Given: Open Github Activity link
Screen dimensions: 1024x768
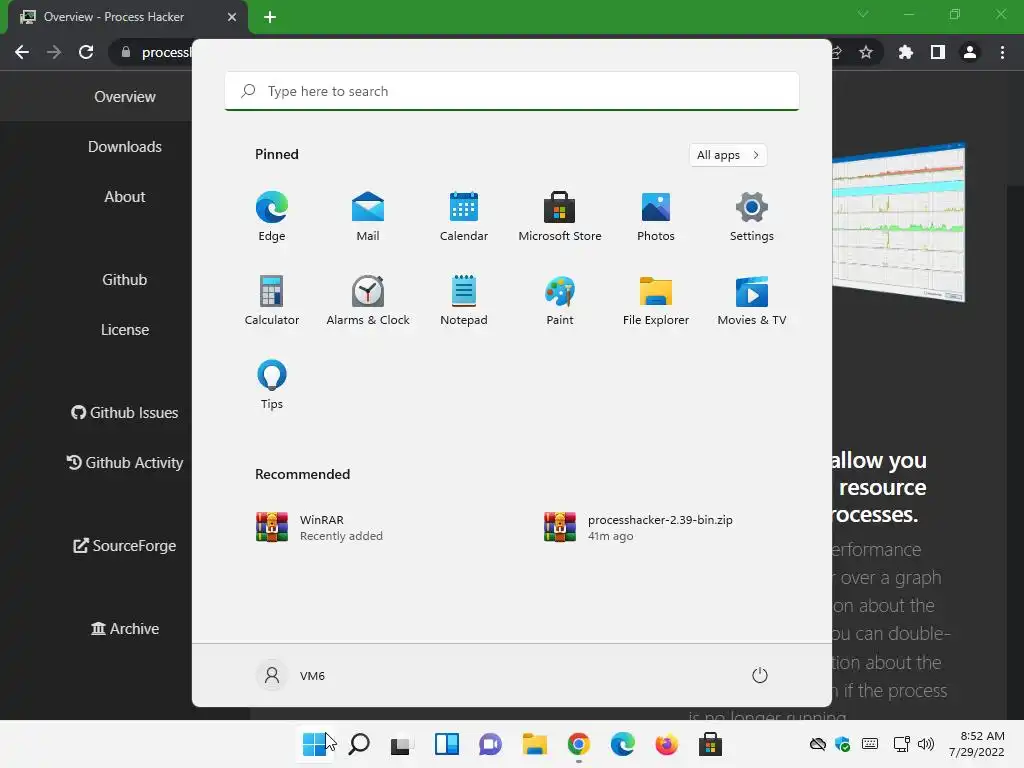Looking at the screenshot, I should click(x=125, y=463).
